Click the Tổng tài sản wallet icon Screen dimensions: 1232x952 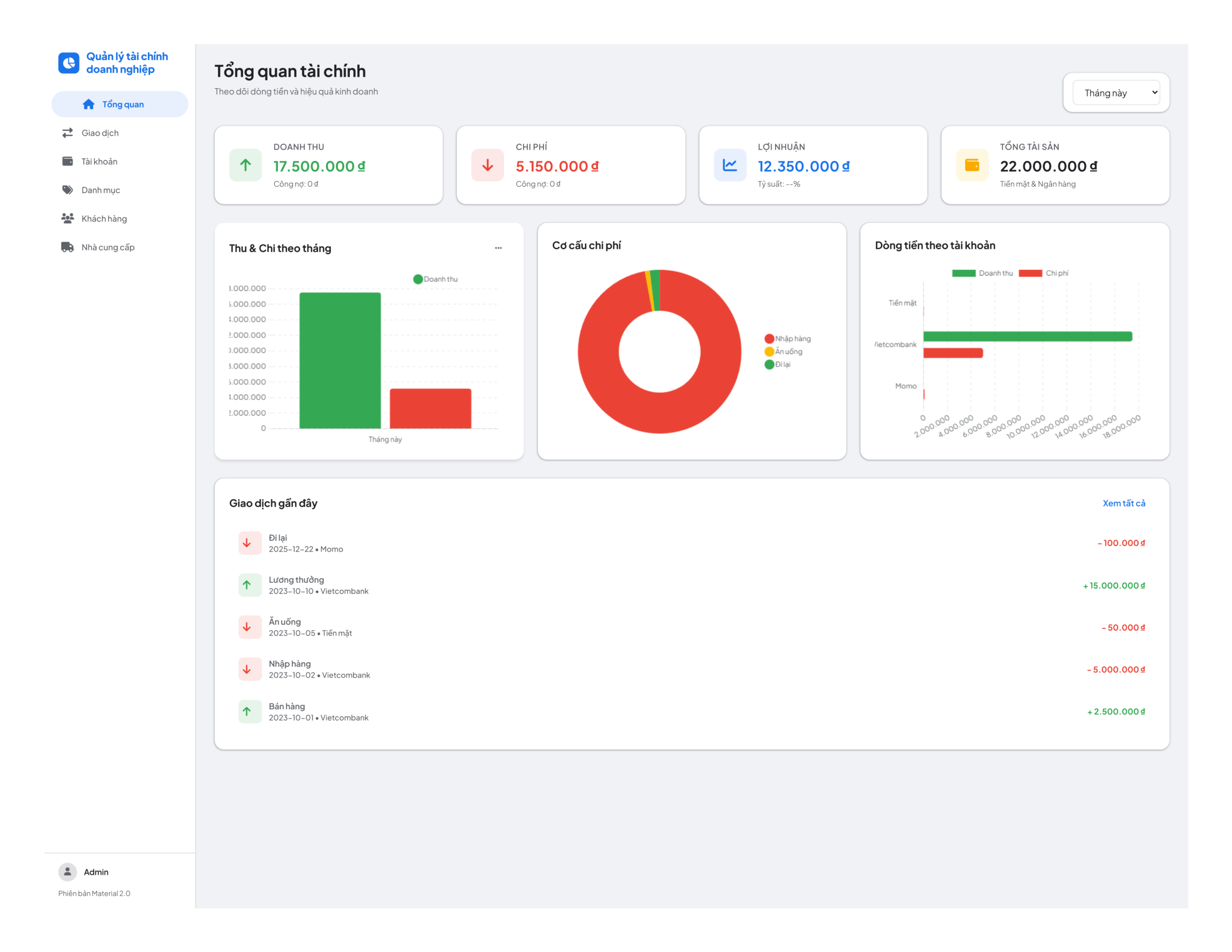[x=972, y=165]
